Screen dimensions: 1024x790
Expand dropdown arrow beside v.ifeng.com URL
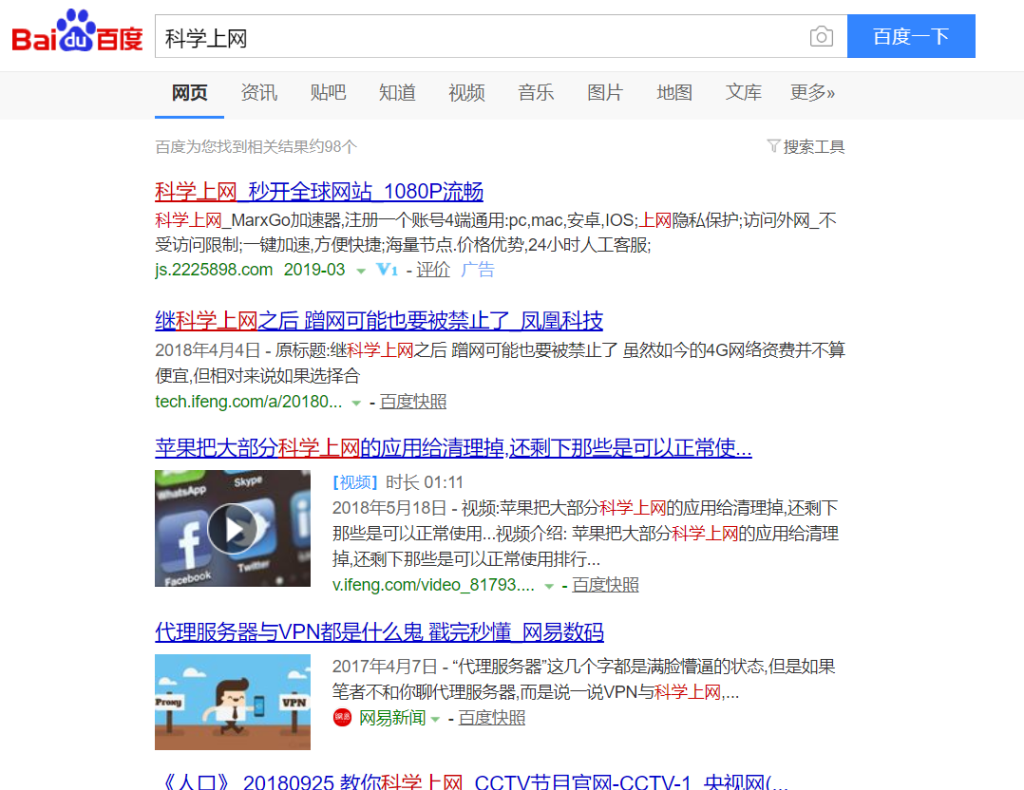coord(549,586)
